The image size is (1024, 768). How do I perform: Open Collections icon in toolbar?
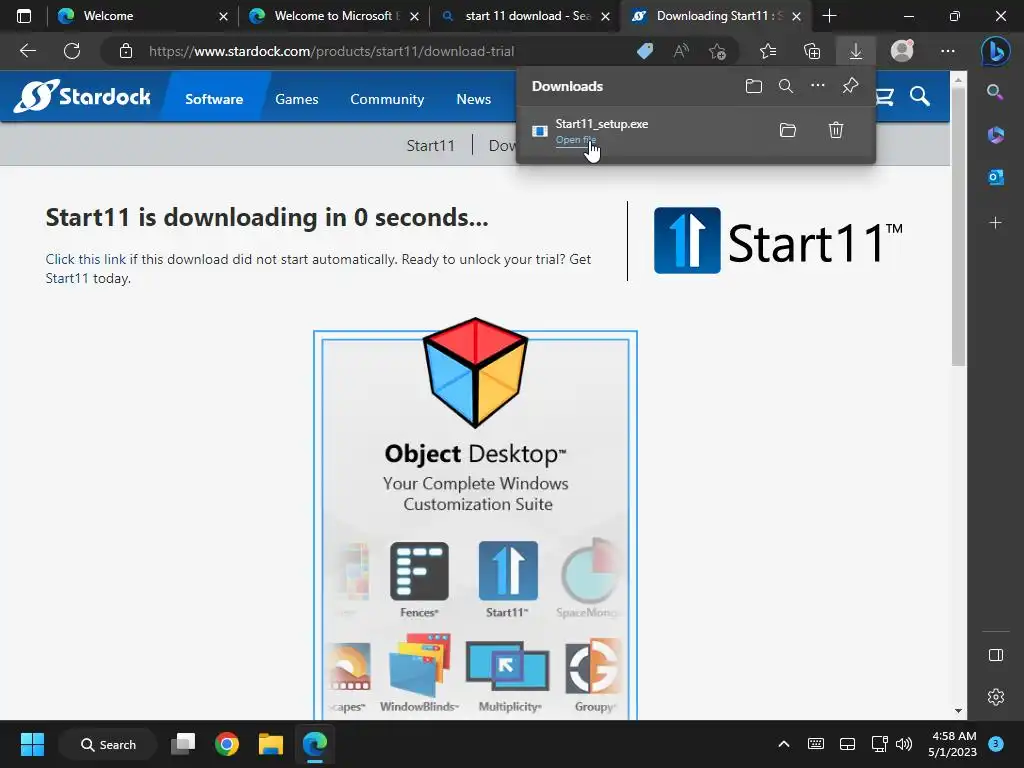[812, 51]
